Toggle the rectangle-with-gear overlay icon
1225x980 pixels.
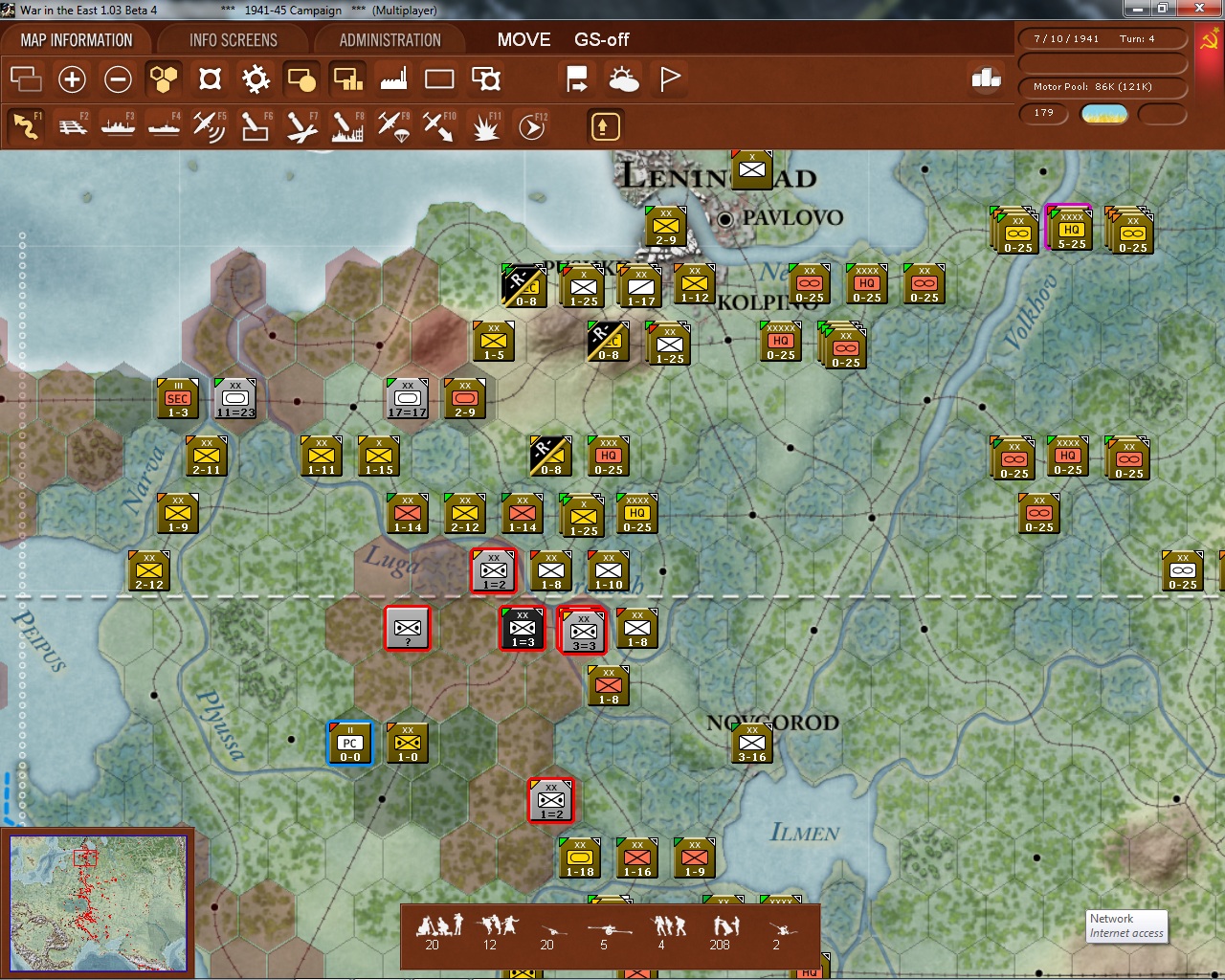486,78
